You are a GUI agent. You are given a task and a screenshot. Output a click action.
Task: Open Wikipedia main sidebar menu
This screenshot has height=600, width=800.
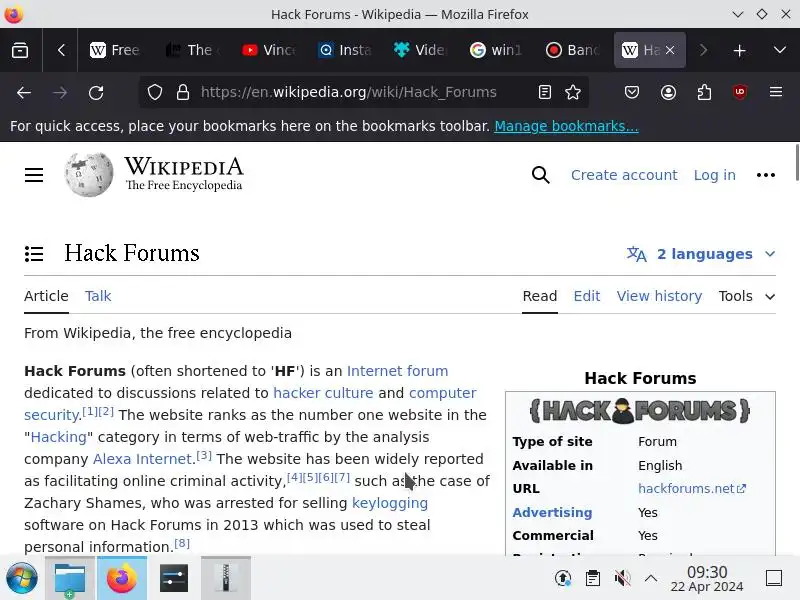34,175
